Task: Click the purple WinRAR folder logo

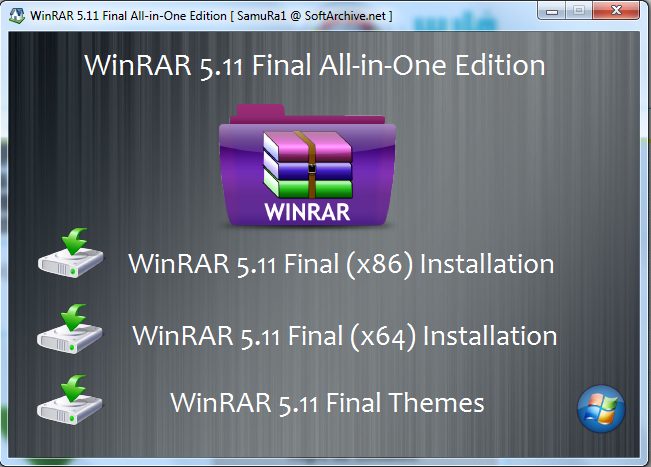Action: pos(308,166)
